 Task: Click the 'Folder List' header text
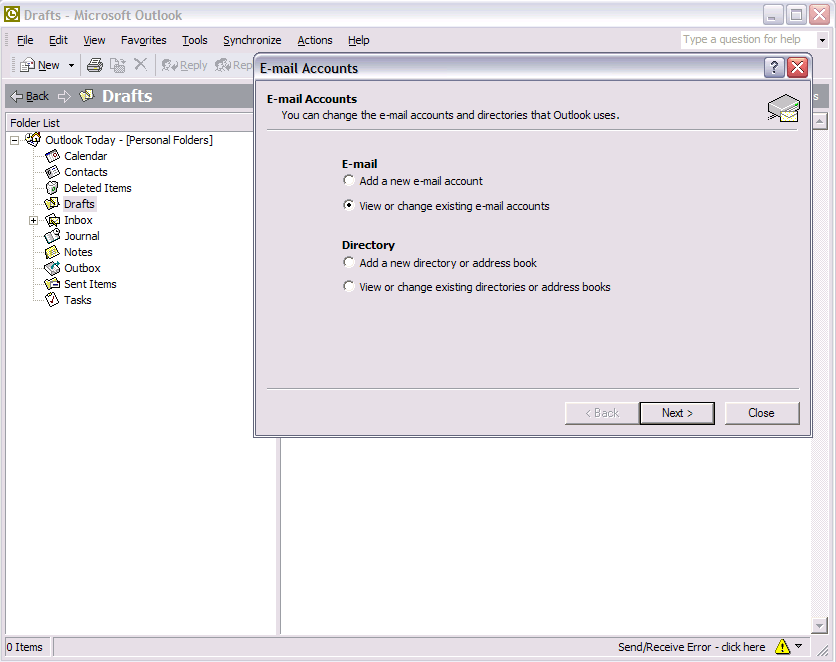35,123
